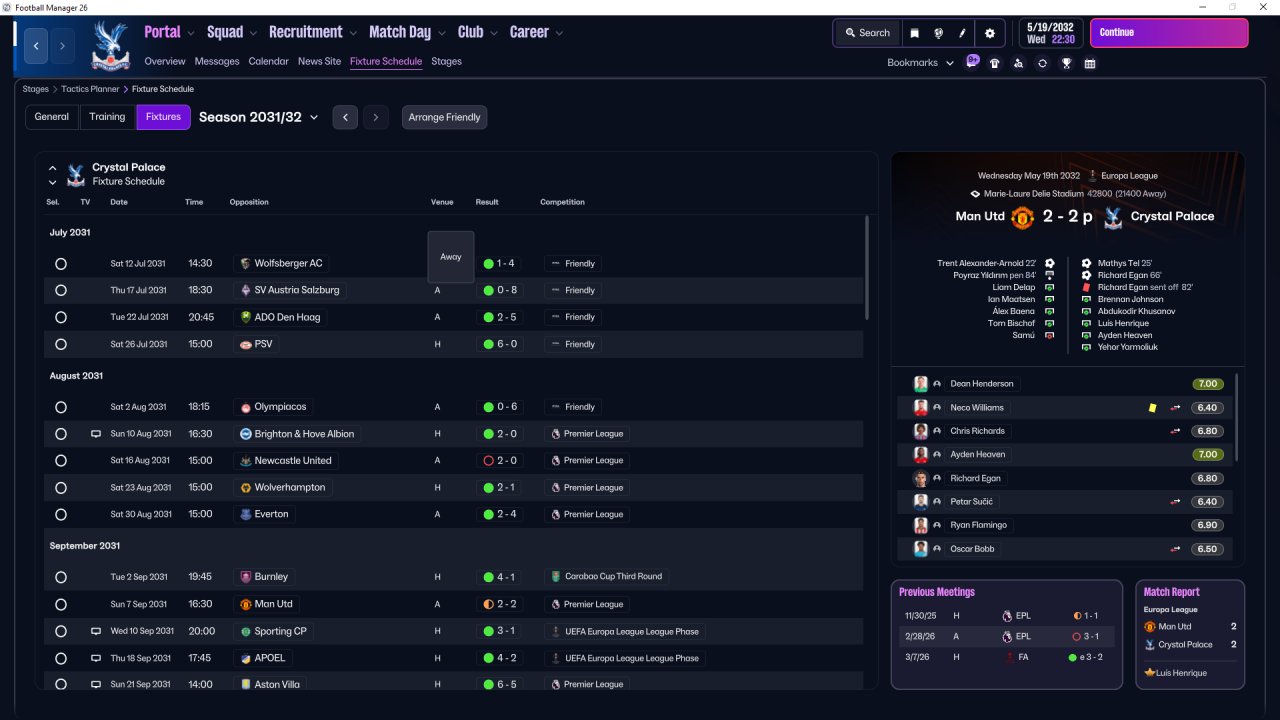Open the Match Report panel

1190,634
